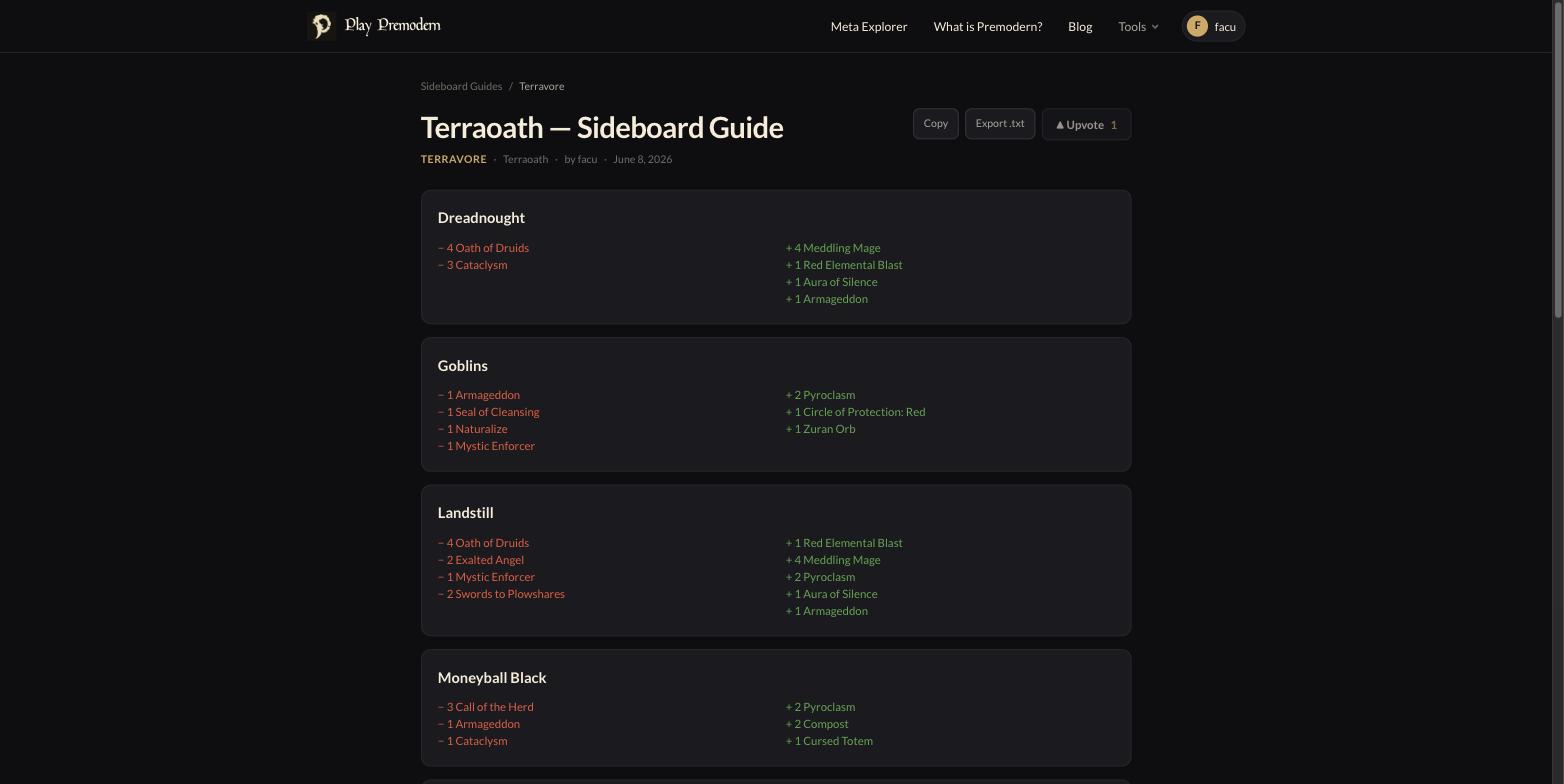Click 4 Meddling Mage under Dreadnought

pos(833,248)
